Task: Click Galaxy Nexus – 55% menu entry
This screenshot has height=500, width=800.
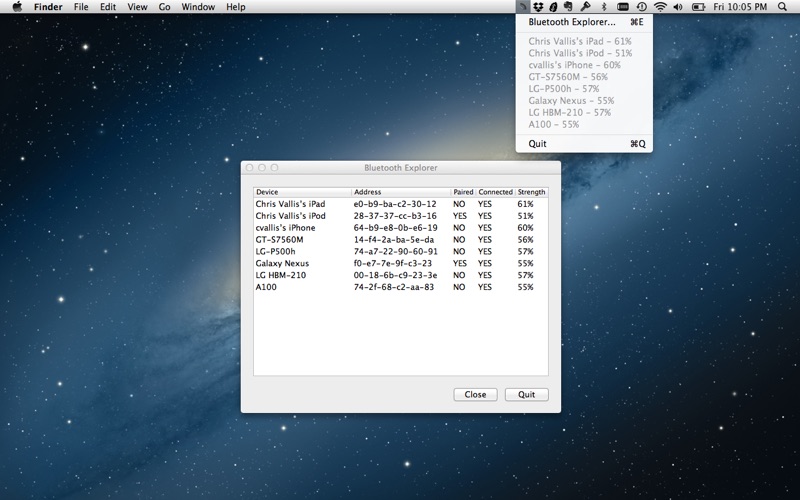Action: click(x=584, y=101)
